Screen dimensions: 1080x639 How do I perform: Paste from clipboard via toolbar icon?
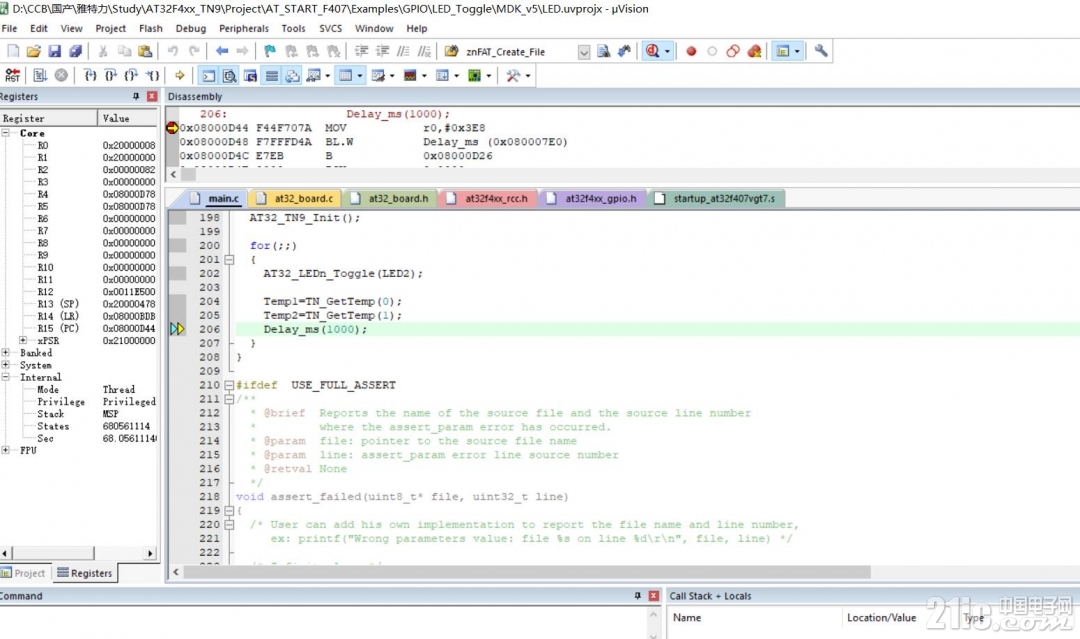pyautogui.click(x=145, y=51)
